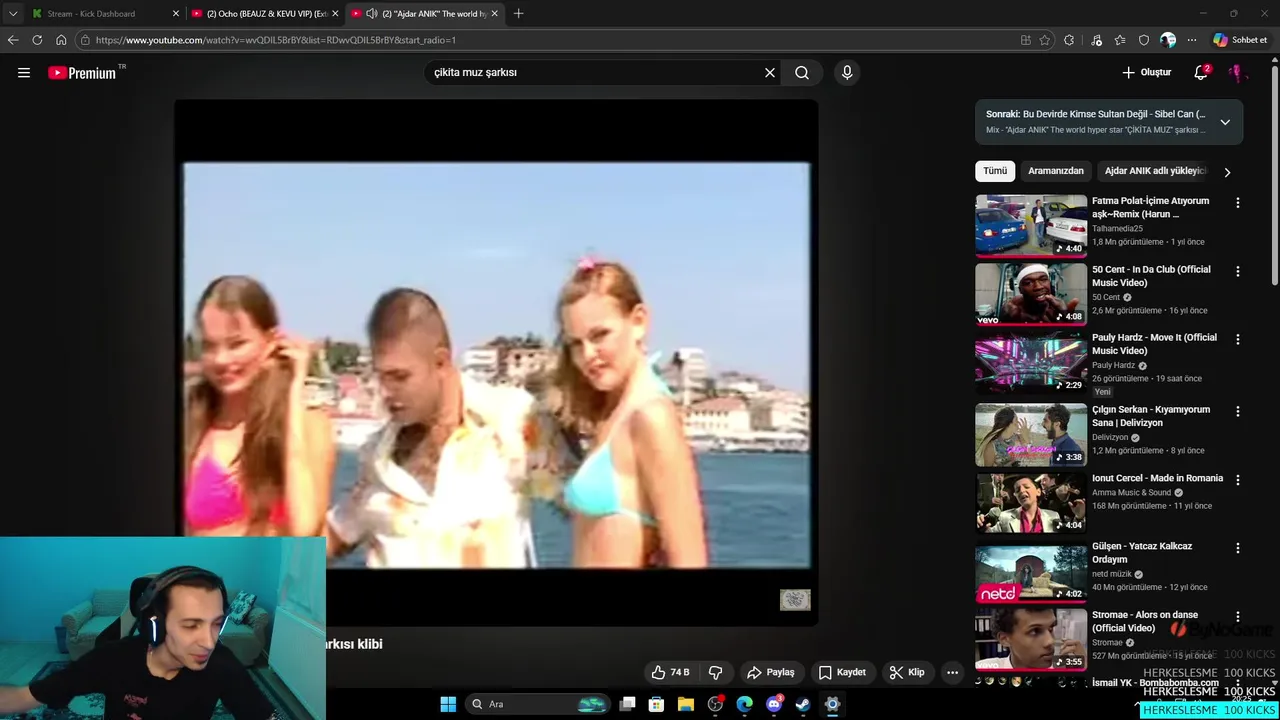
Task: Open Microsoft Edge on taskbar
Action: 745,704
